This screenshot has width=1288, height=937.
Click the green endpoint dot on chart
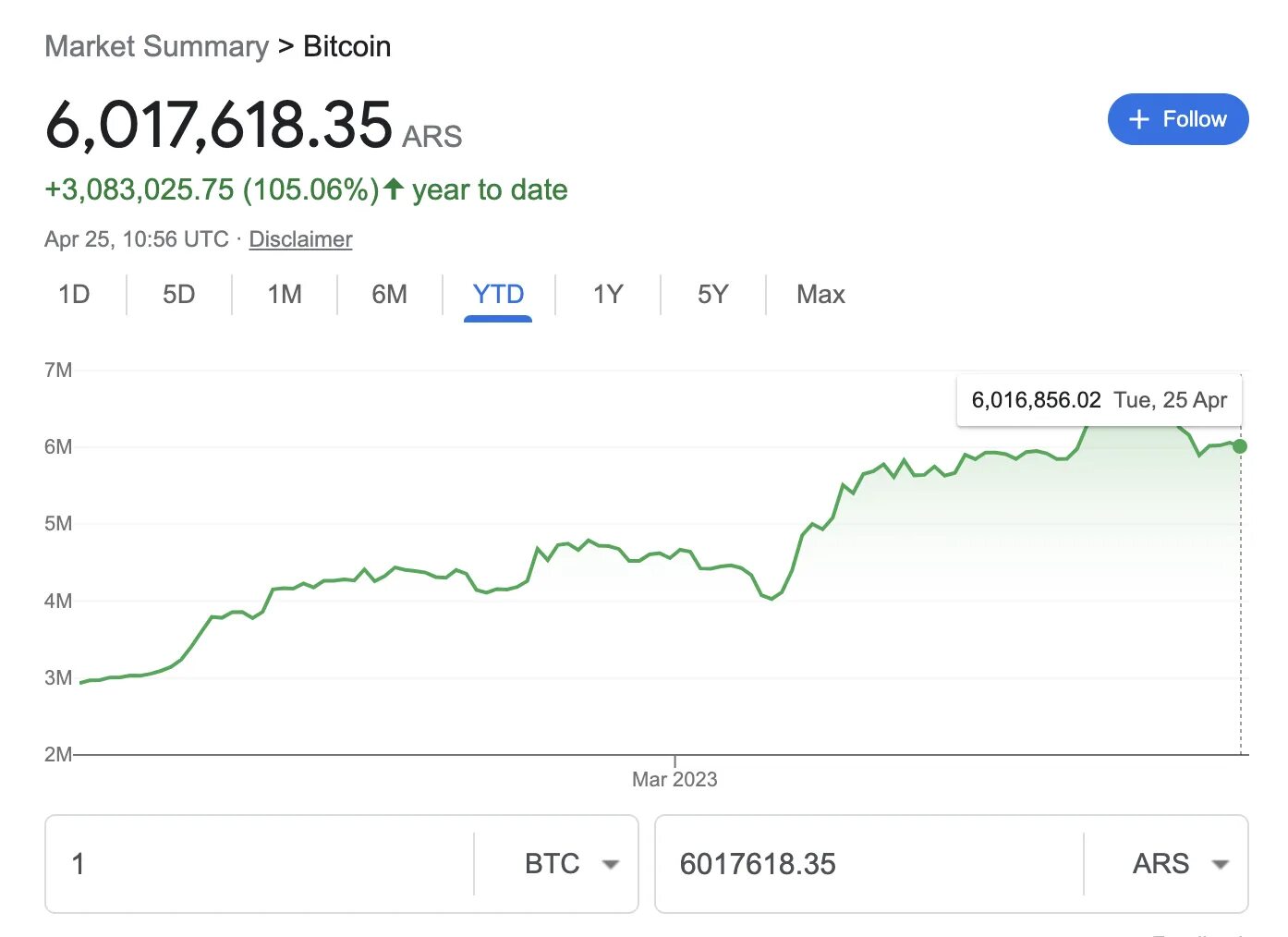pos(1240,446)
